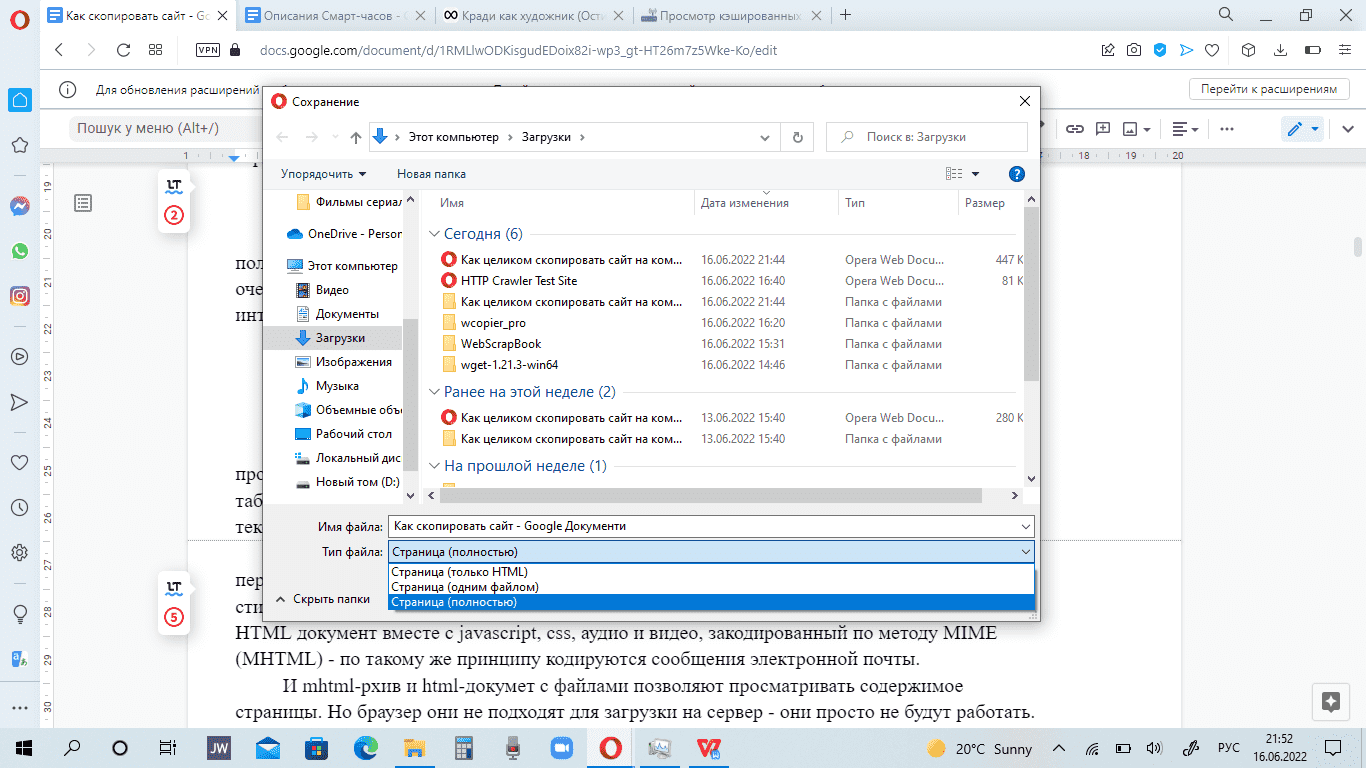Select Страница (полностью) list option
The image size is (1366, 768).
point(711,602)
